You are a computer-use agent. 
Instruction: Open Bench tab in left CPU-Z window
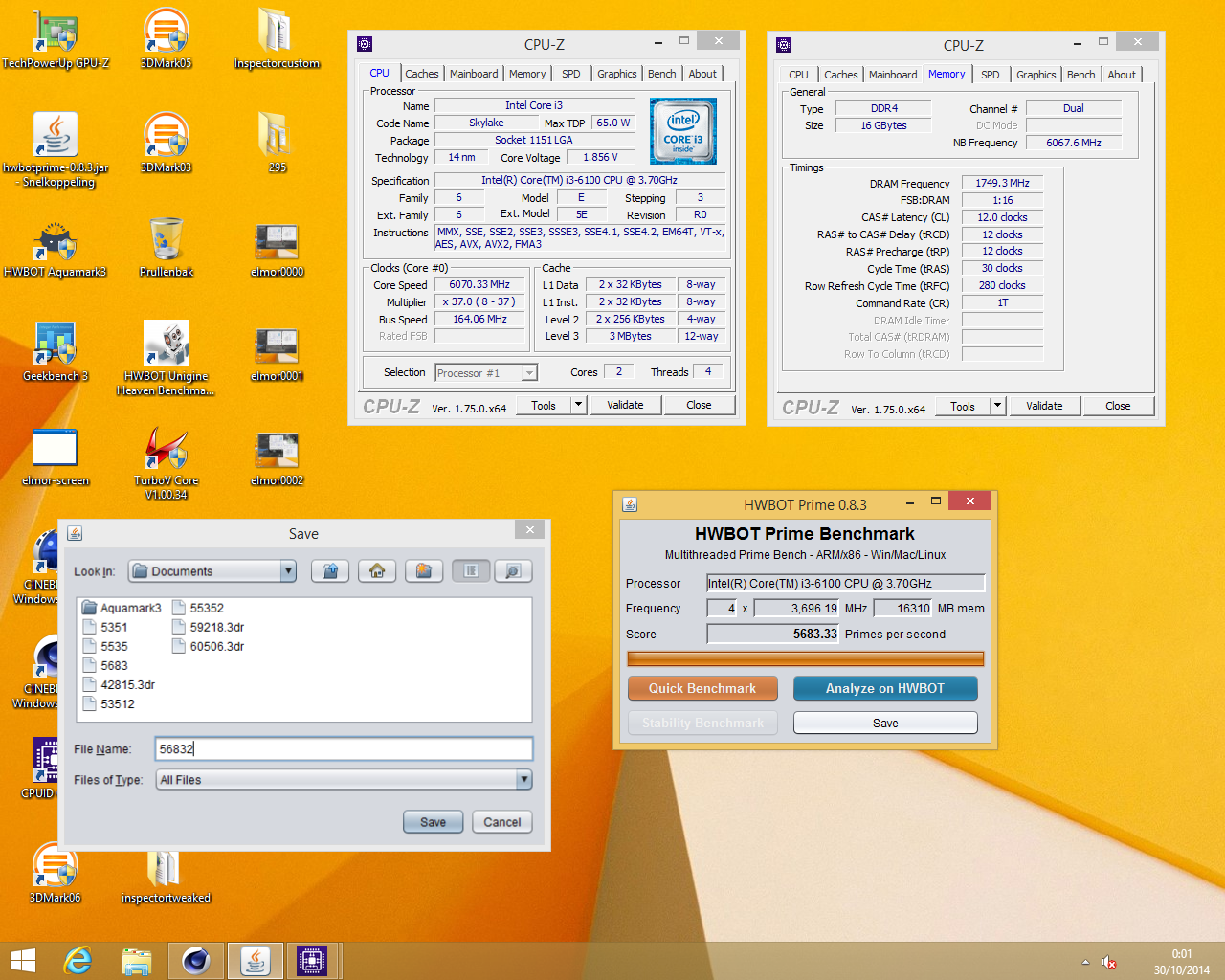(x=662, y=74)
